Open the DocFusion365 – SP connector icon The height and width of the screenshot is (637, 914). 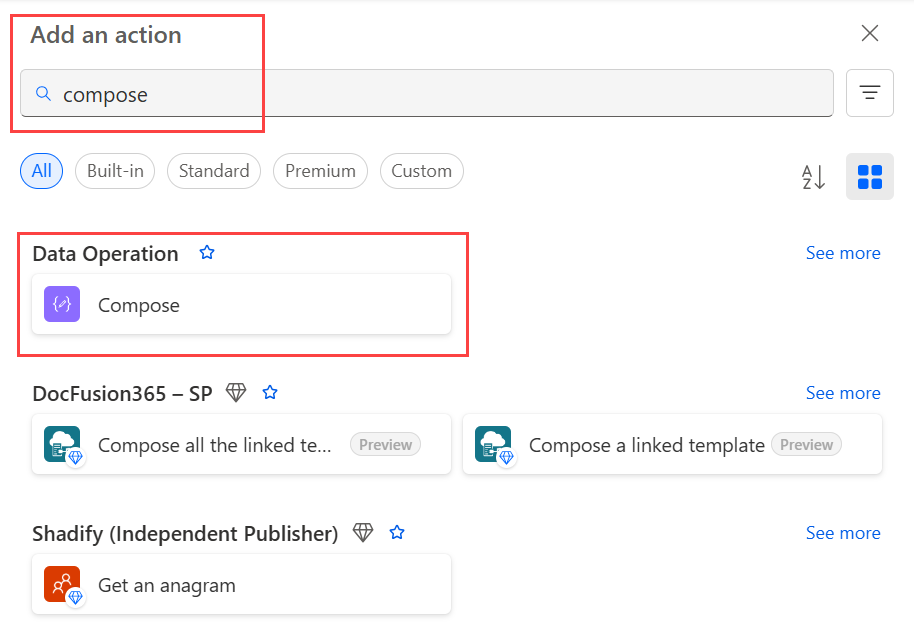coord(61,444)
